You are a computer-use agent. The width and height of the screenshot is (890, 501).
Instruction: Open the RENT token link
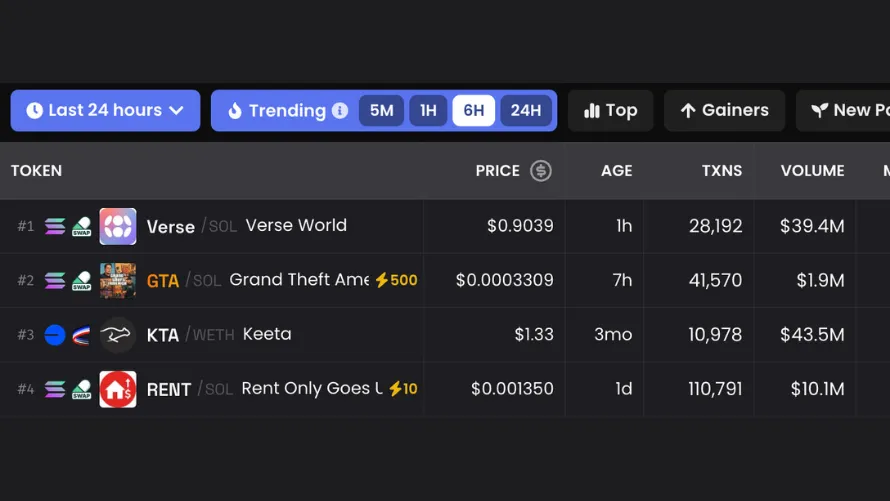169,390
